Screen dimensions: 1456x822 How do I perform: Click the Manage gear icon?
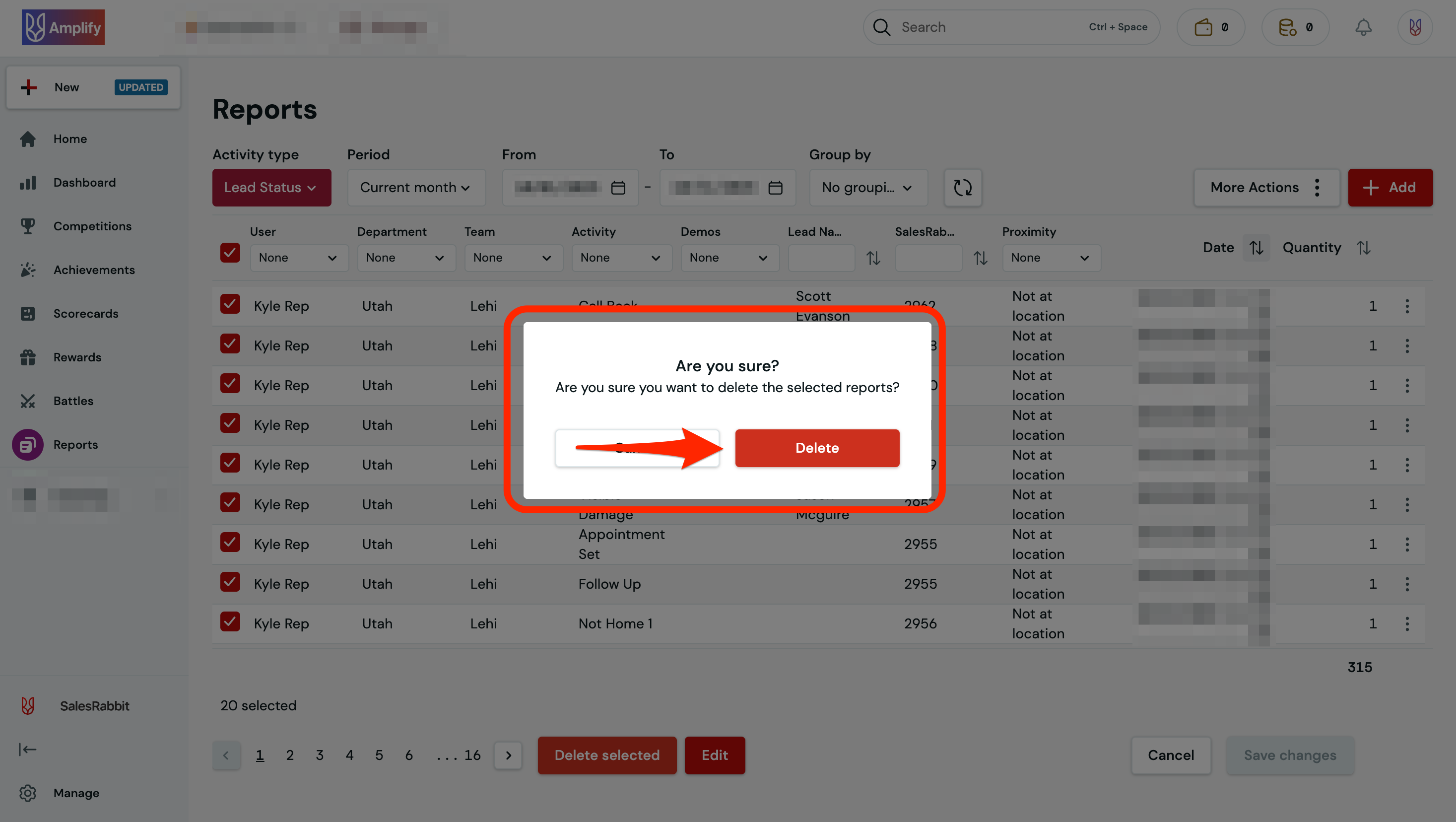[x=28, y=793]
